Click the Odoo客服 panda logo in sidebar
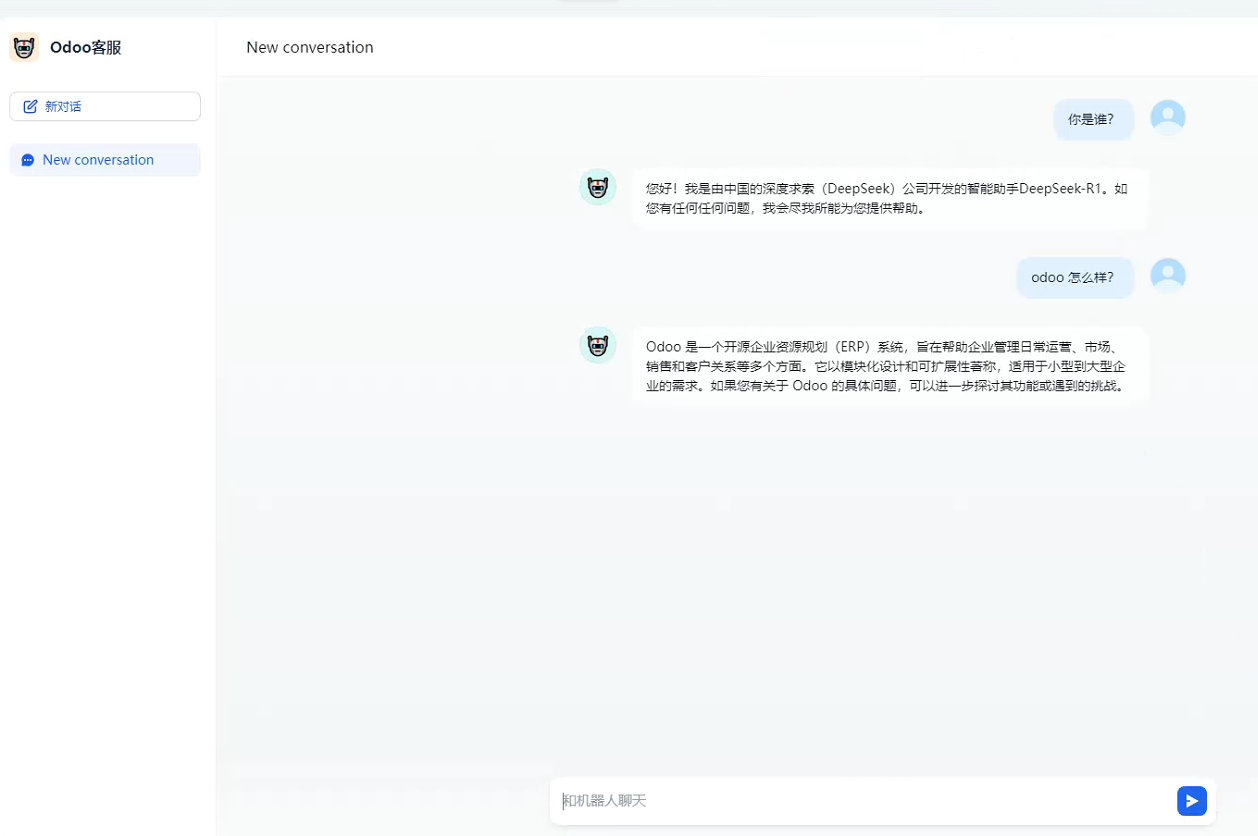This screenshot has width=1258, height=836. (x=24, y=47)
